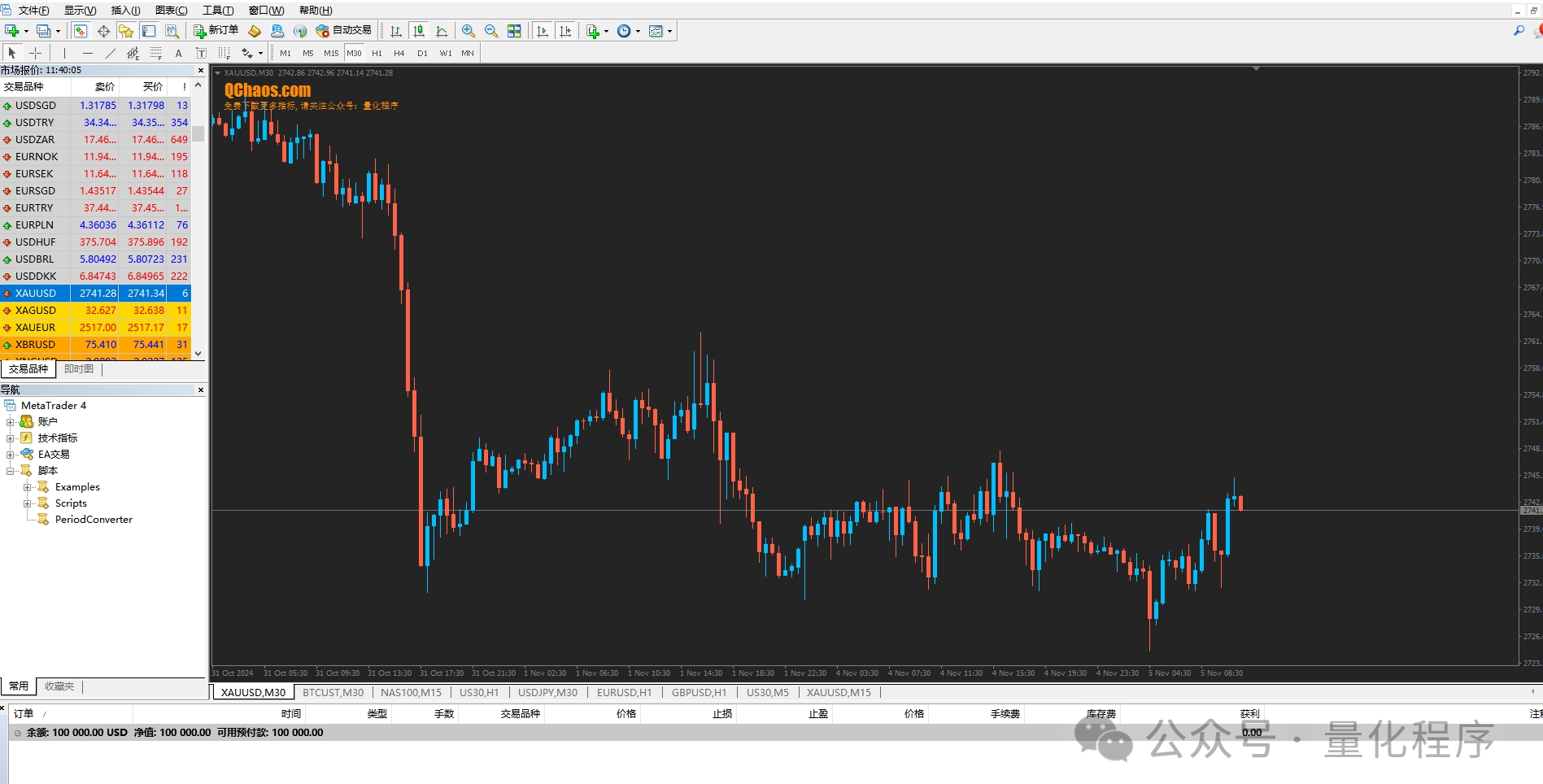This screenshot has width=1543, height=784.
Task: Select the cursor arrow tool
Action: click(12, 53)
